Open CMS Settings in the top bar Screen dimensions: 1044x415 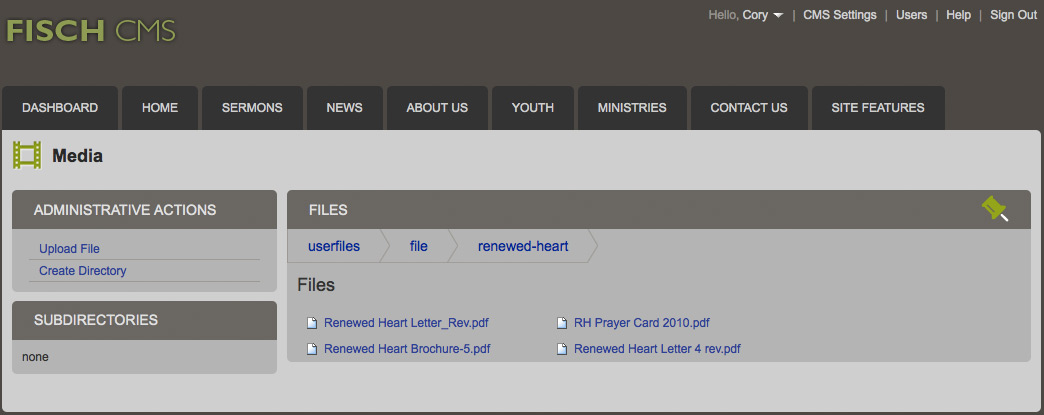(840, 15)
